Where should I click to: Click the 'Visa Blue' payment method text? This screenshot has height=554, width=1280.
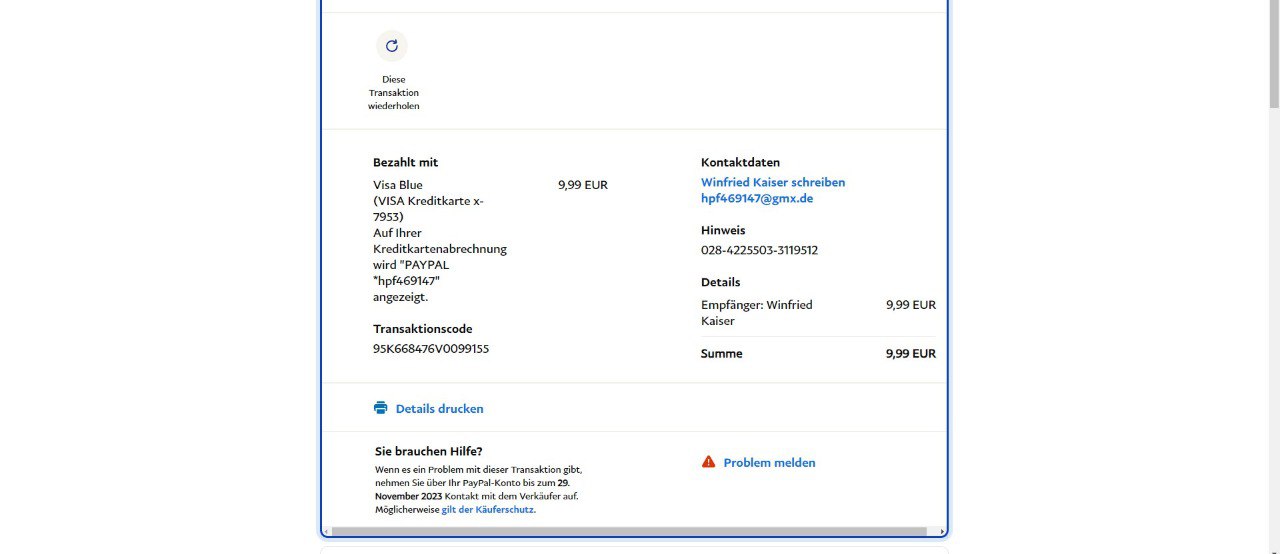click(x=398, y=185)
